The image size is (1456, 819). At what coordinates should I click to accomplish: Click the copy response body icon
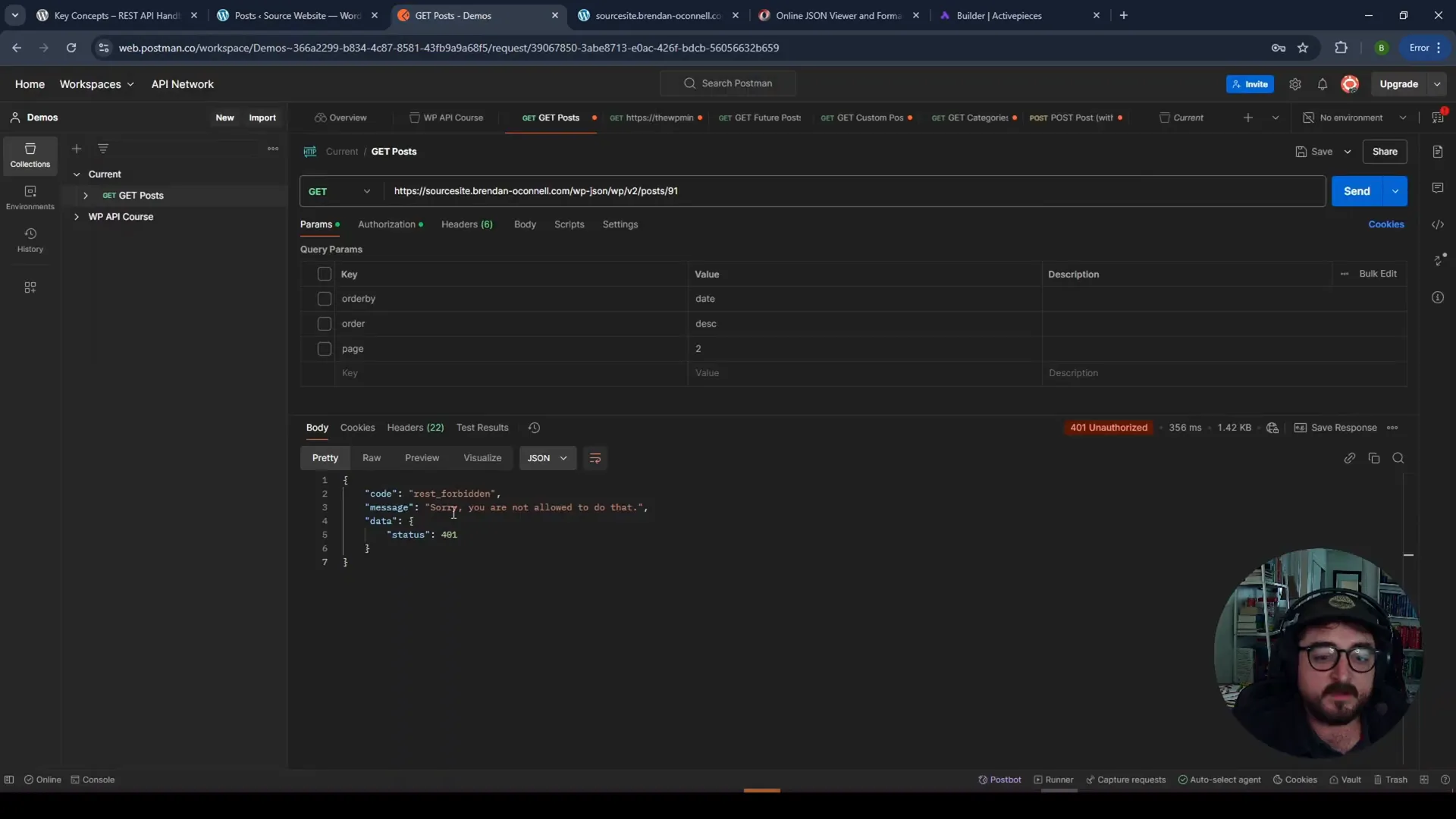(1374, 458)
